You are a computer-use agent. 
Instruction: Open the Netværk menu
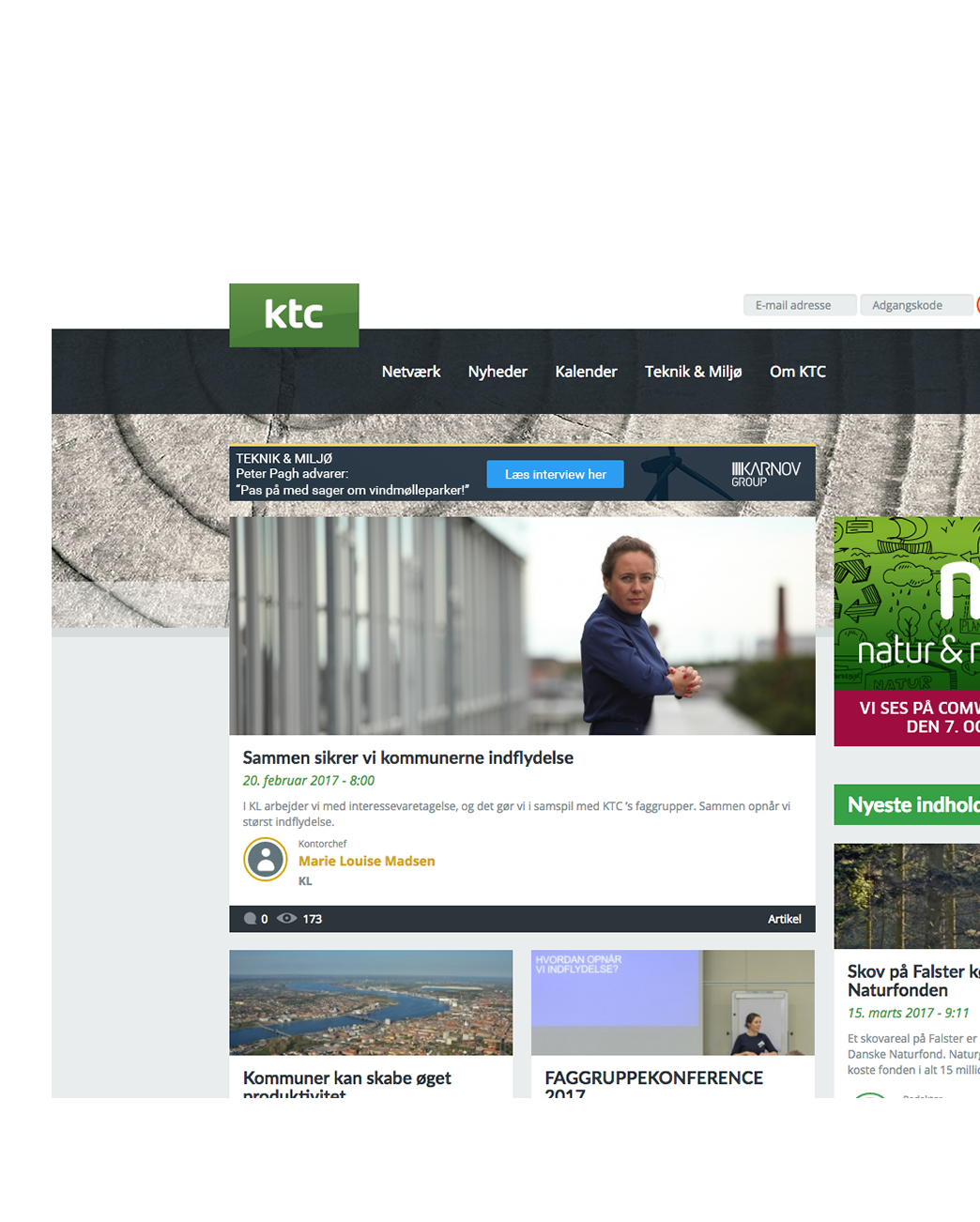click(x=410, y=372)
